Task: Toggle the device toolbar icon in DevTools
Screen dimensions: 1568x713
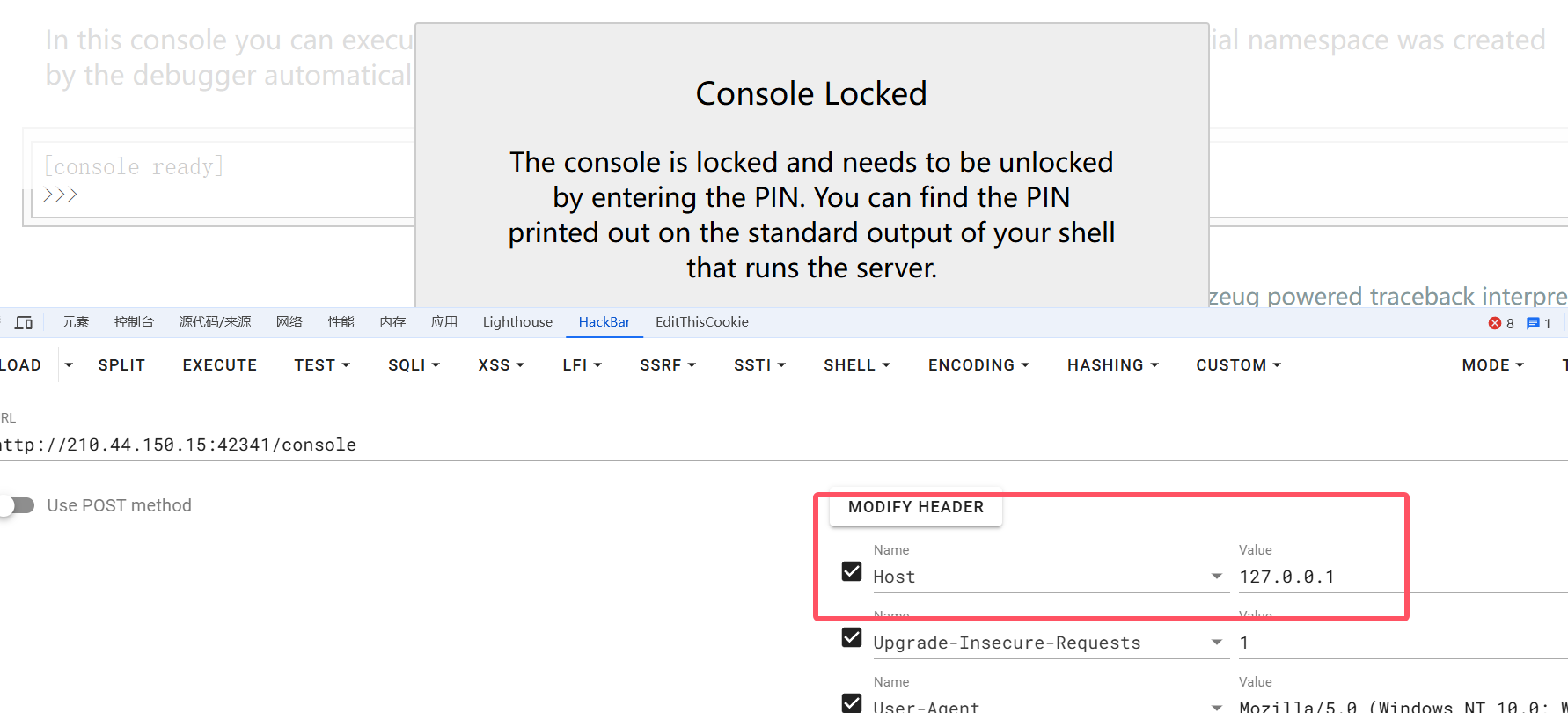Action: point(24,323)
